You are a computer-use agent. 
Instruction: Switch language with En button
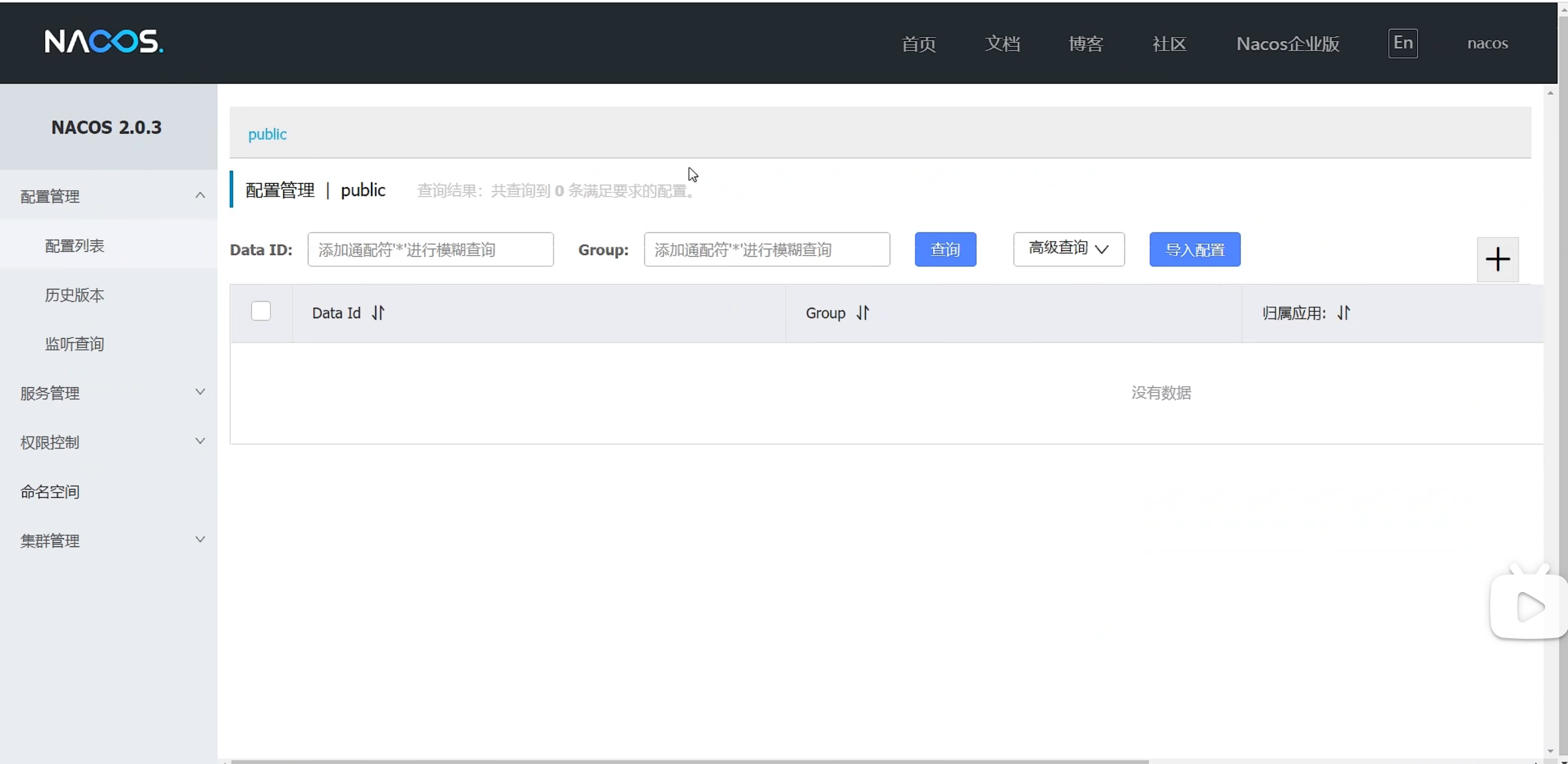[1402, 43]
